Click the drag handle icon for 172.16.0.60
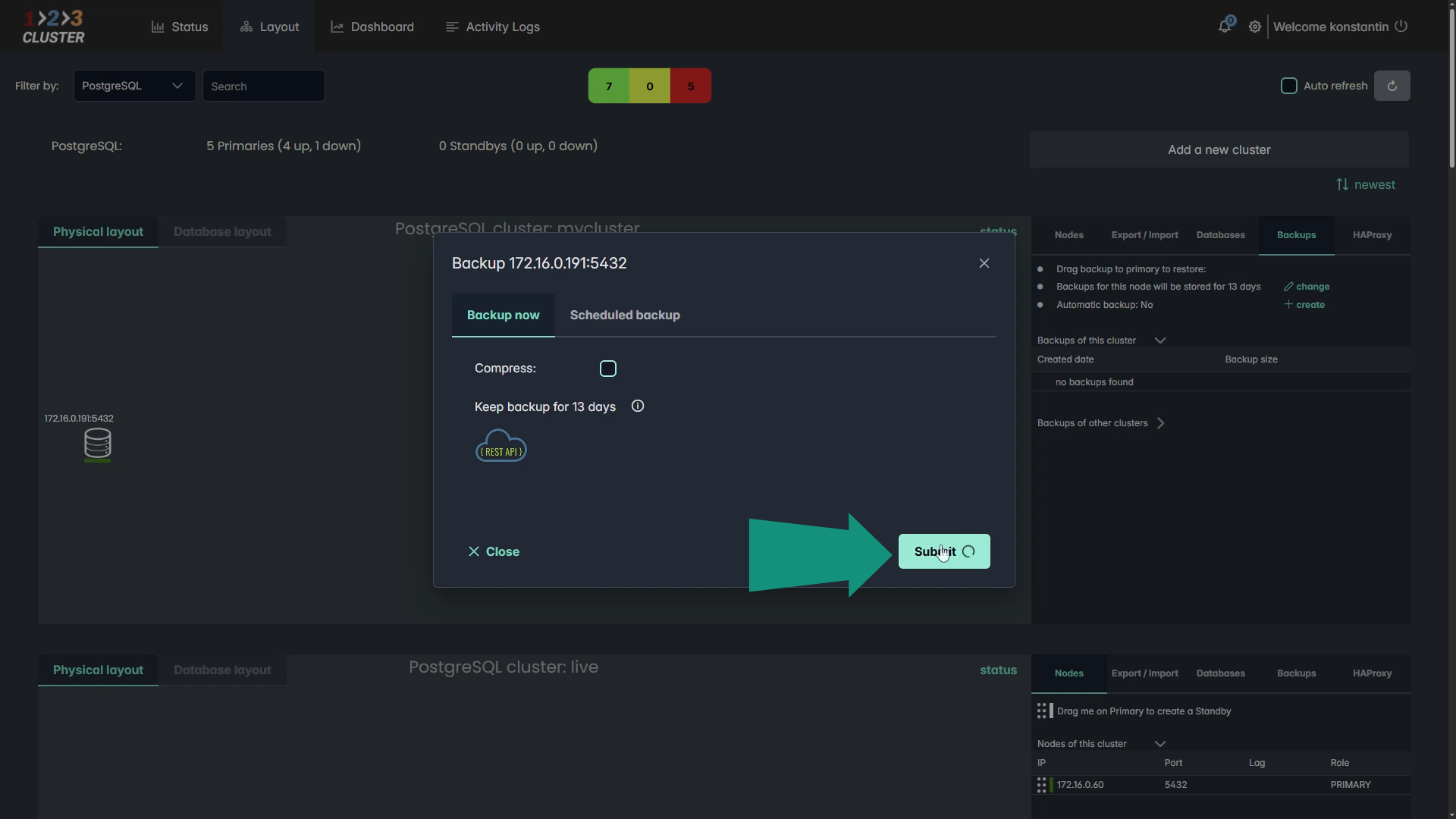 [x=1041, y=785]
